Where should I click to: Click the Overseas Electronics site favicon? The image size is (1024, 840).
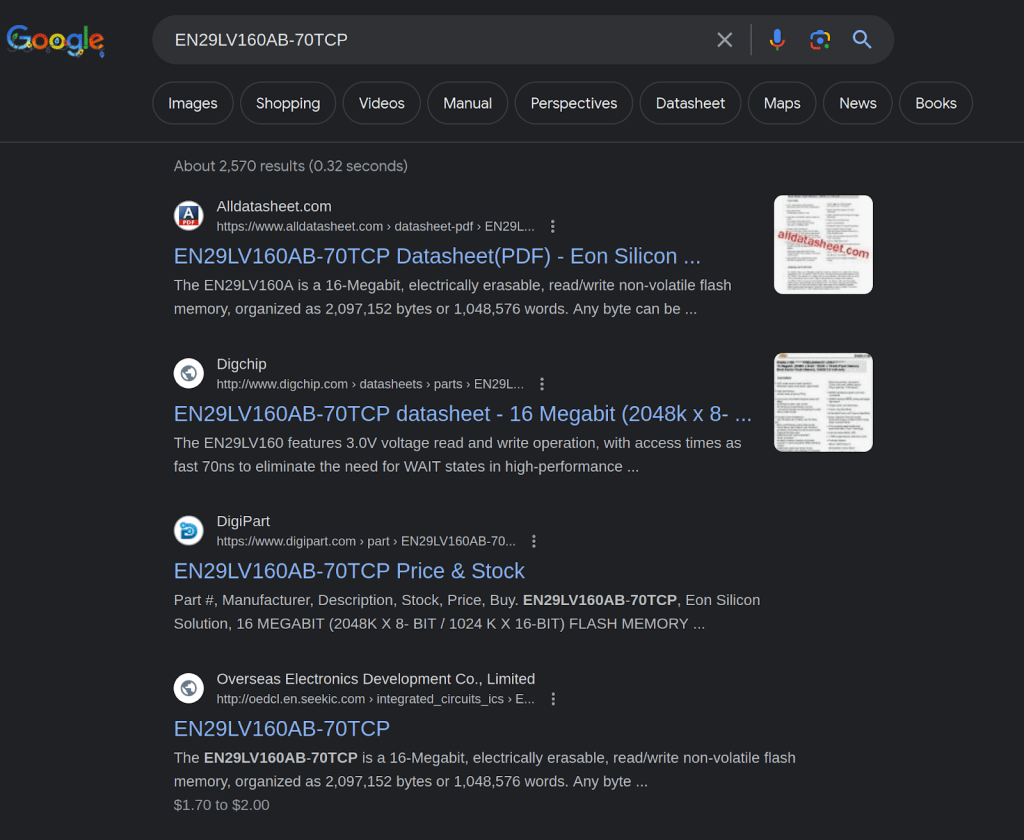[x=189, y=688]
